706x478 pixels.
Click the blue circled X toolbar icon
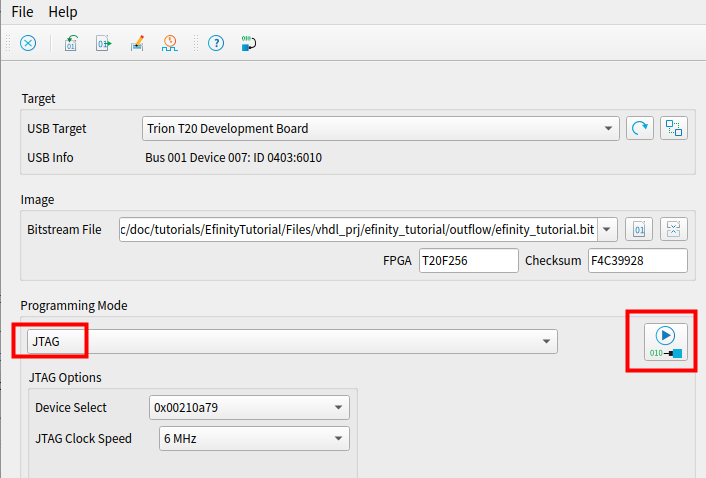(x=28, y=43)
